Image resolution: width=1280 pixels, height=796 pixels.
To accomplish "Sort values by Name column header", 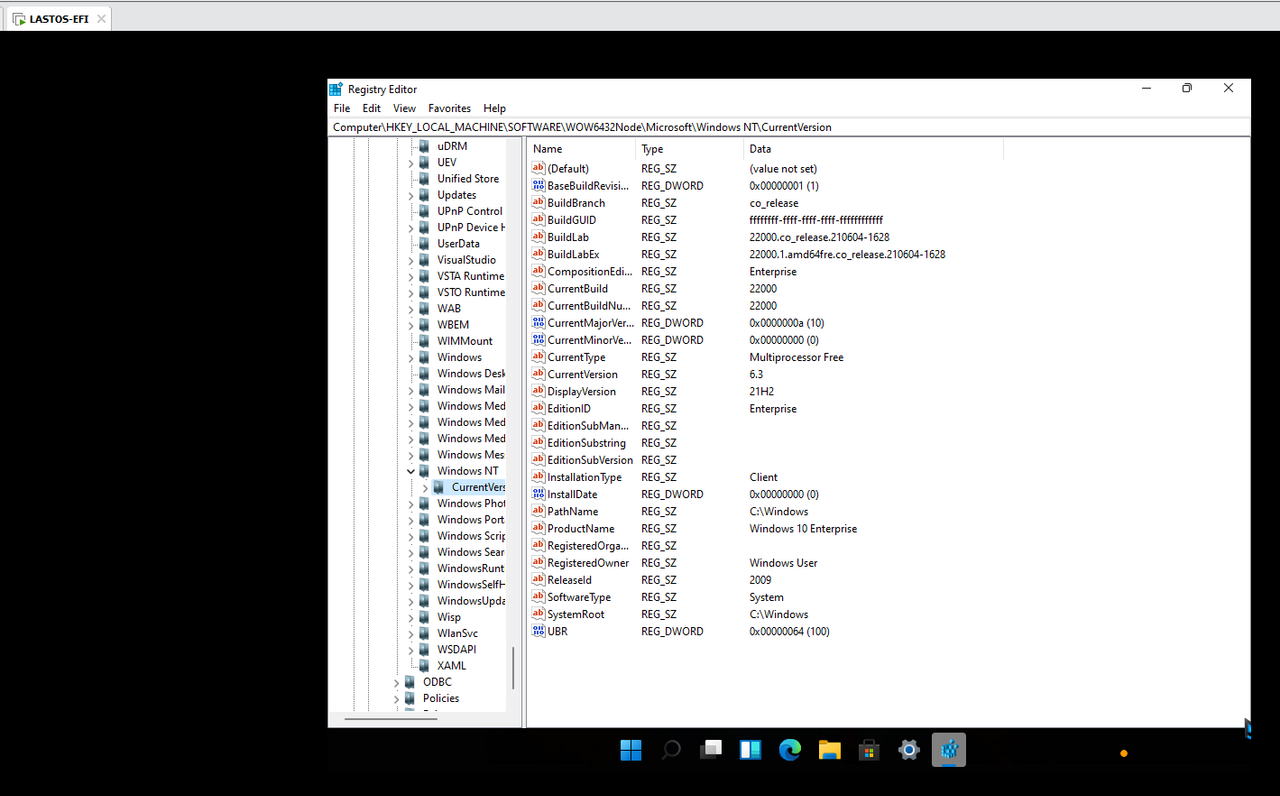I will [581, 149].
